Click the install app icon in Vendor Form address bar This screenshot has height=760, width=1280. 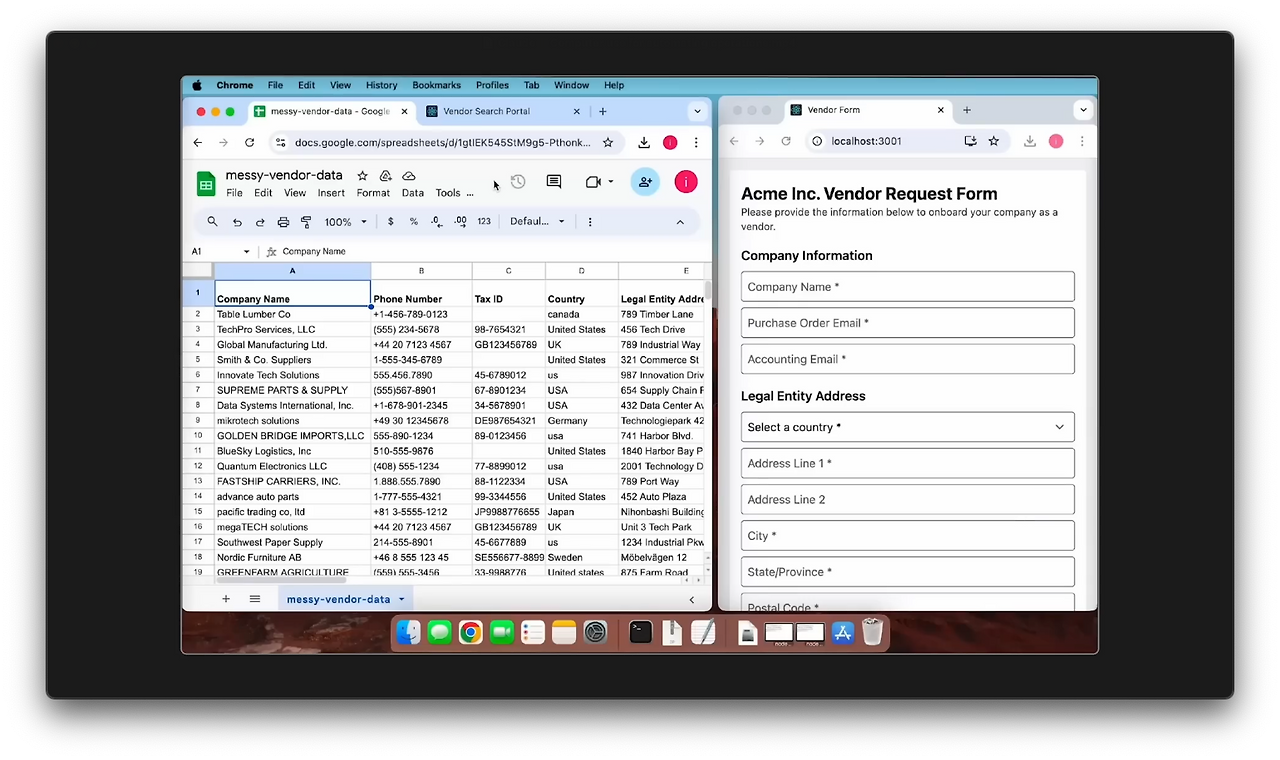pyautogui.click(x=970, y=141)
